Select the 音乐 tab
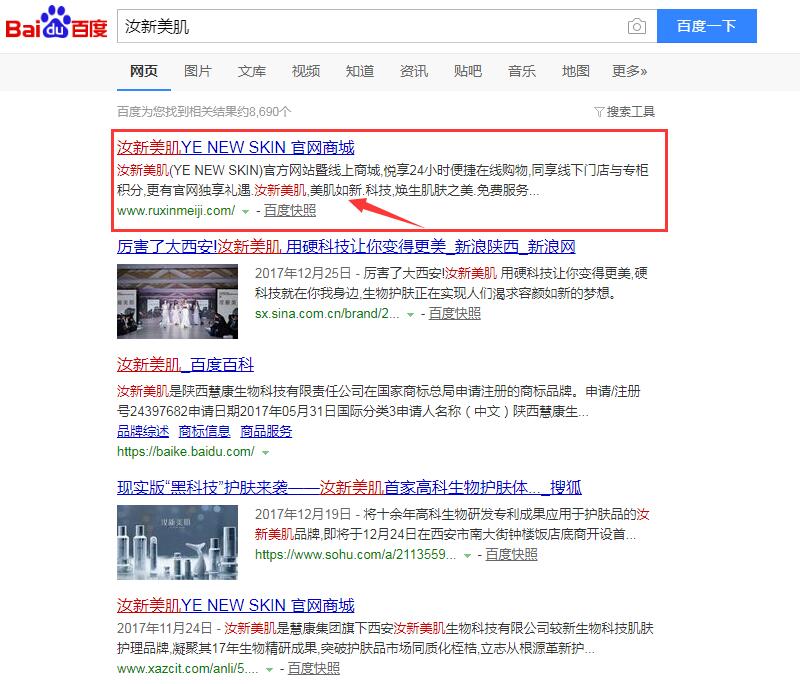Screen dimensions: 800x684 pyautogui.click(x=521, y=72)
